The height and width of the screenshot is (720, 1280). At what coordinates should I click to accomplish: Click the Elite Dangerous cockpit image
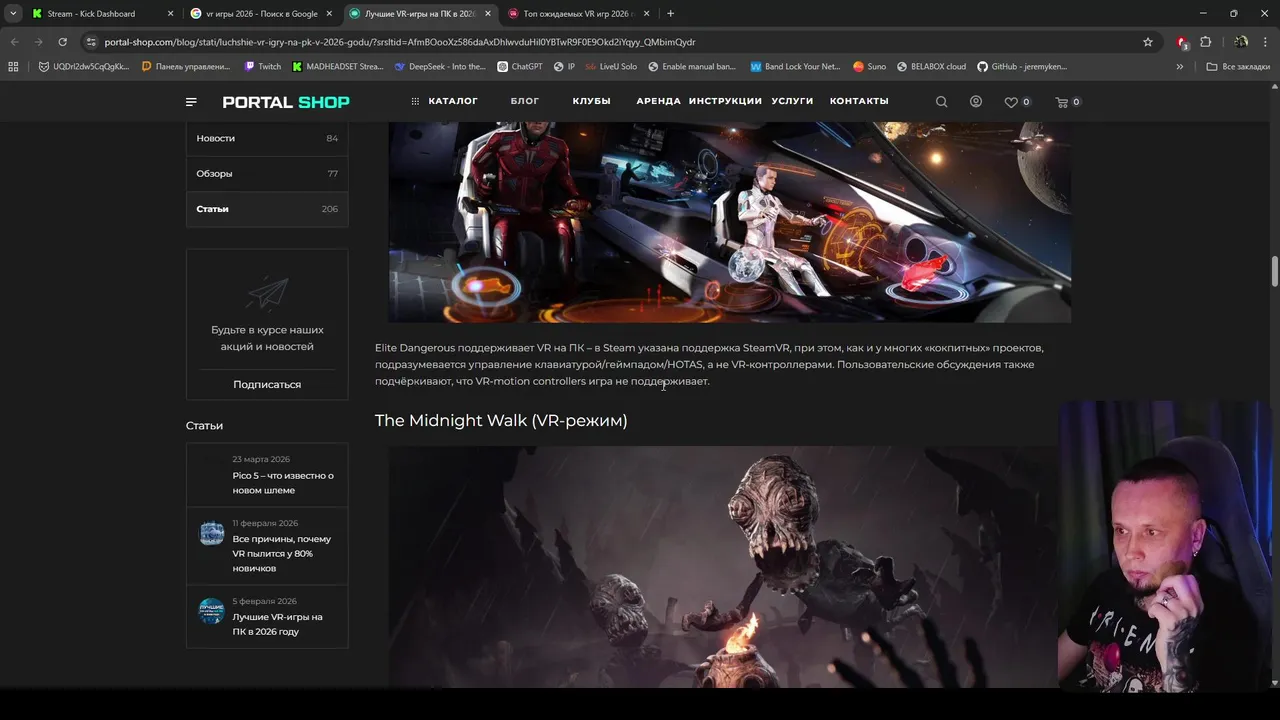pos(729,222)
